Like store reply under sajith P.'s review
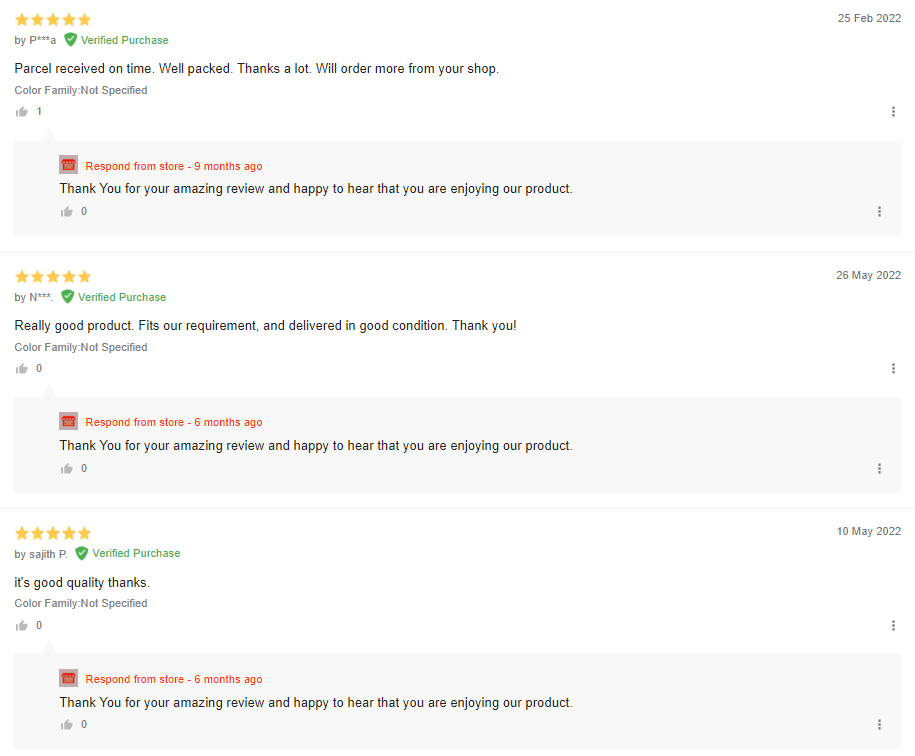Image resolution: width=915 pixels, height=756 pixels. [67, 725]
